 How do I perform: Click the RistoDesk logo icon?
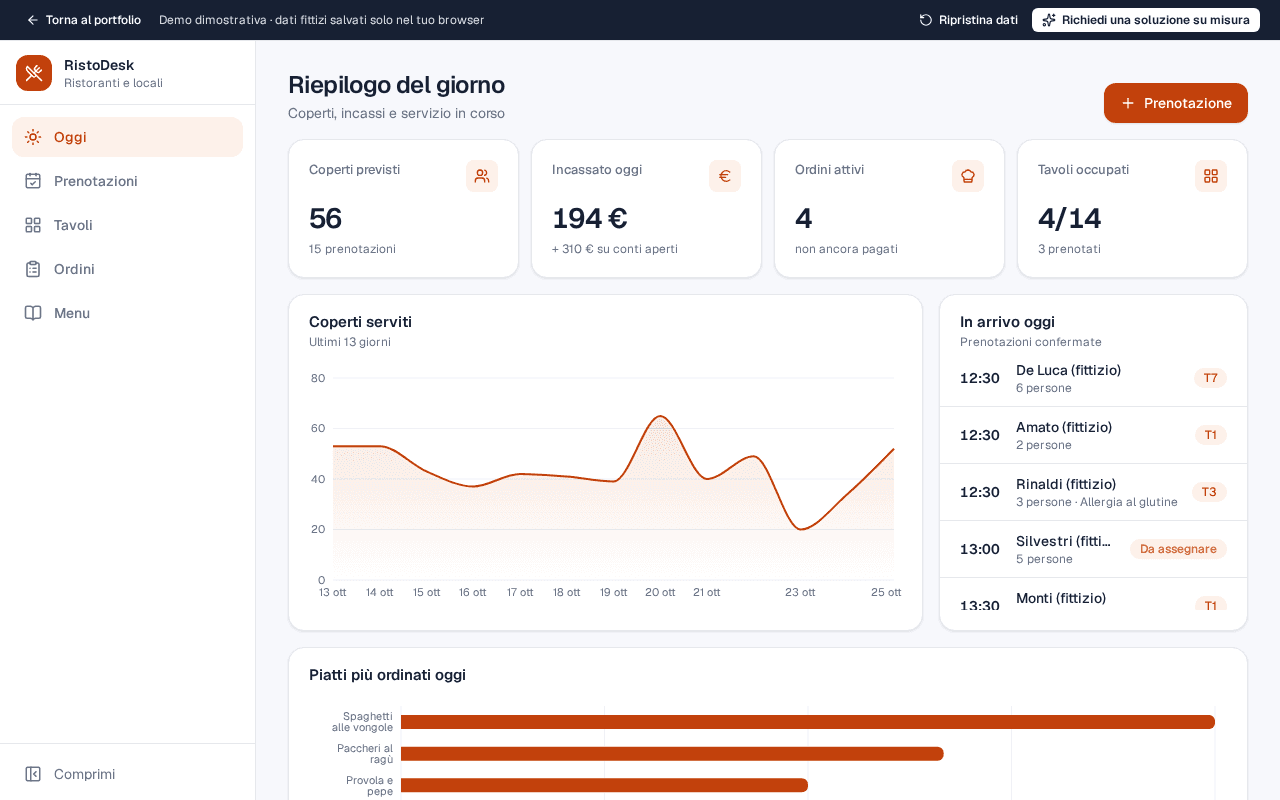(34, 73)
